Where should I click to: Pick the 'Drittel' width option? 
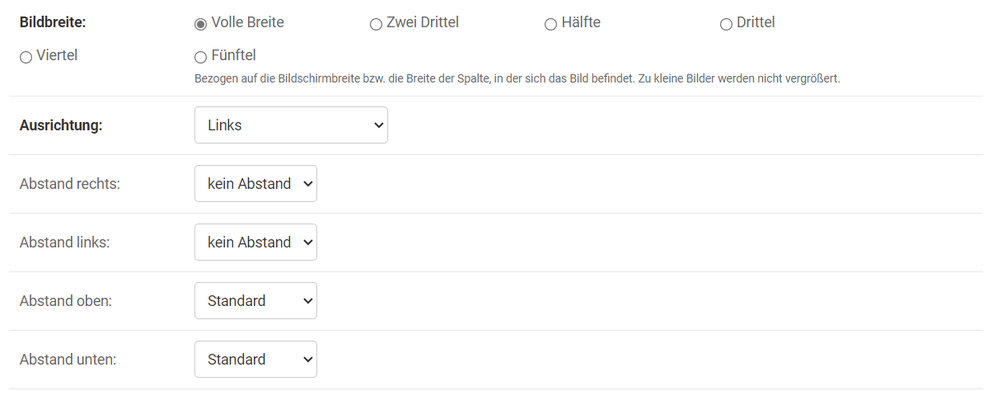tap(726, 23)
